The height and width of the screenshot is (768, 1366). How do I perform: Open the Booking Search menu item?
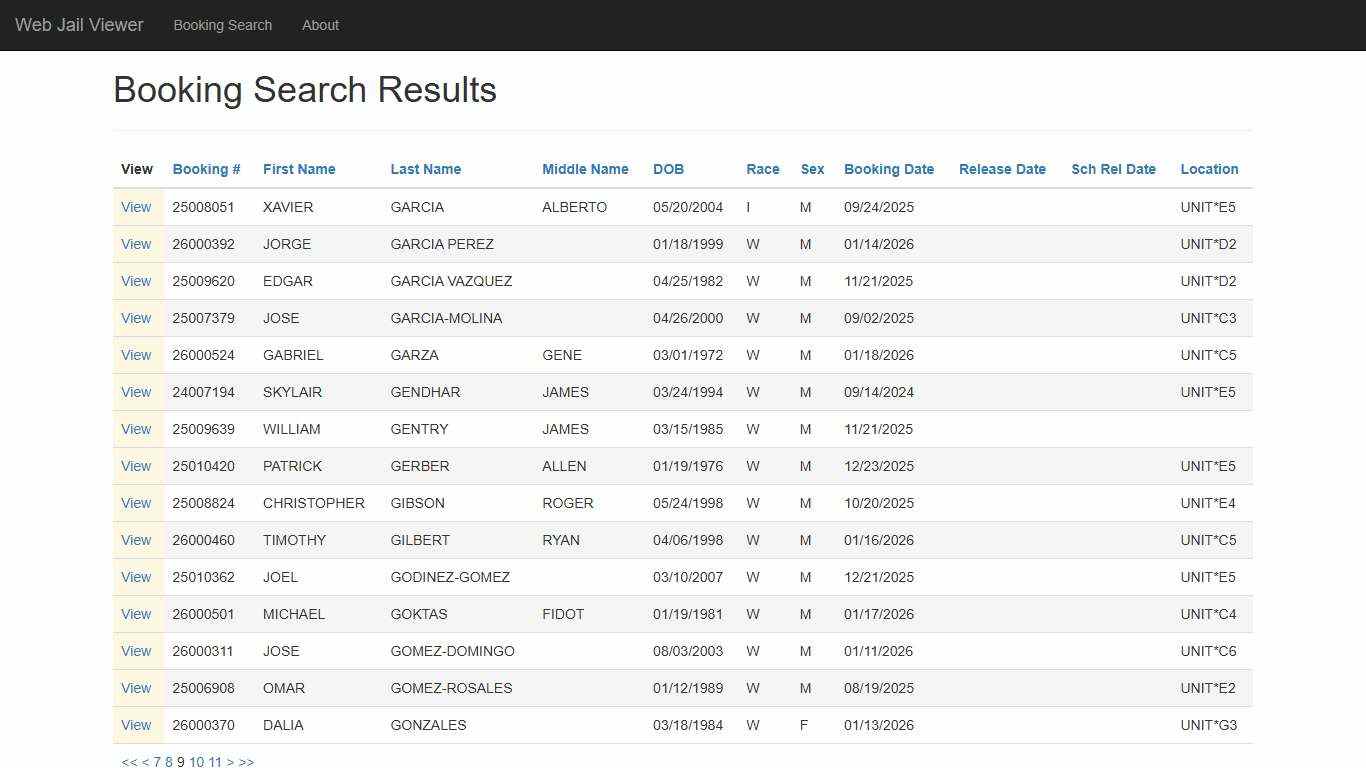222,25
